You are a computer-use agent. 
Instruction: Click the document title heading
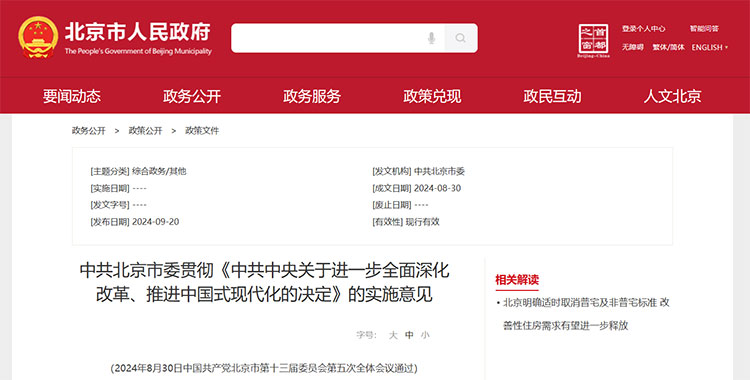click(x=265, y=282)
